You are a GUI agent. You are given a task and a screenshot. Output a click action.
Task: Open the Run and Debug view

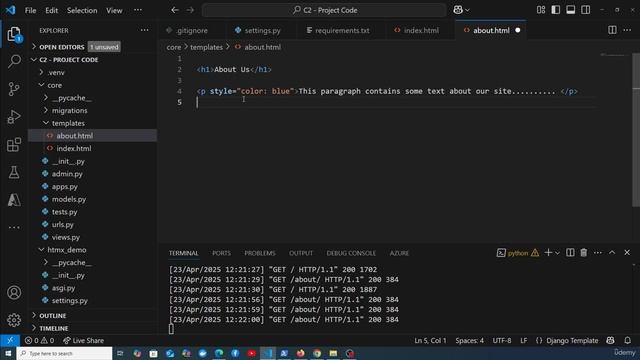pyautogui.click(x=14, y=117)
